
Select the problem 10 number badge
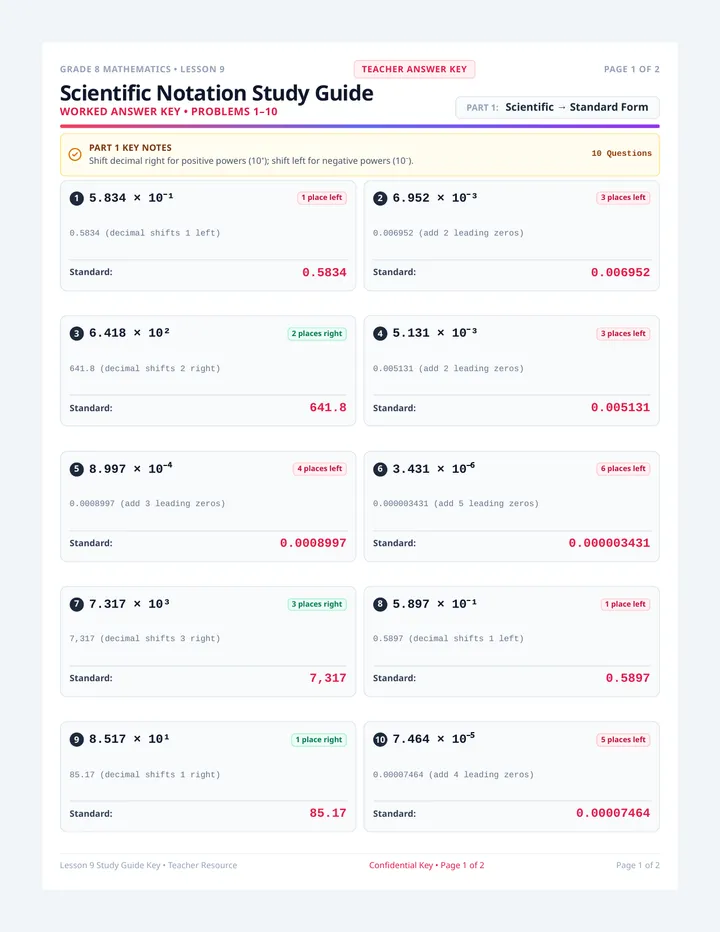pyautogui.click(x=380, y=739)
